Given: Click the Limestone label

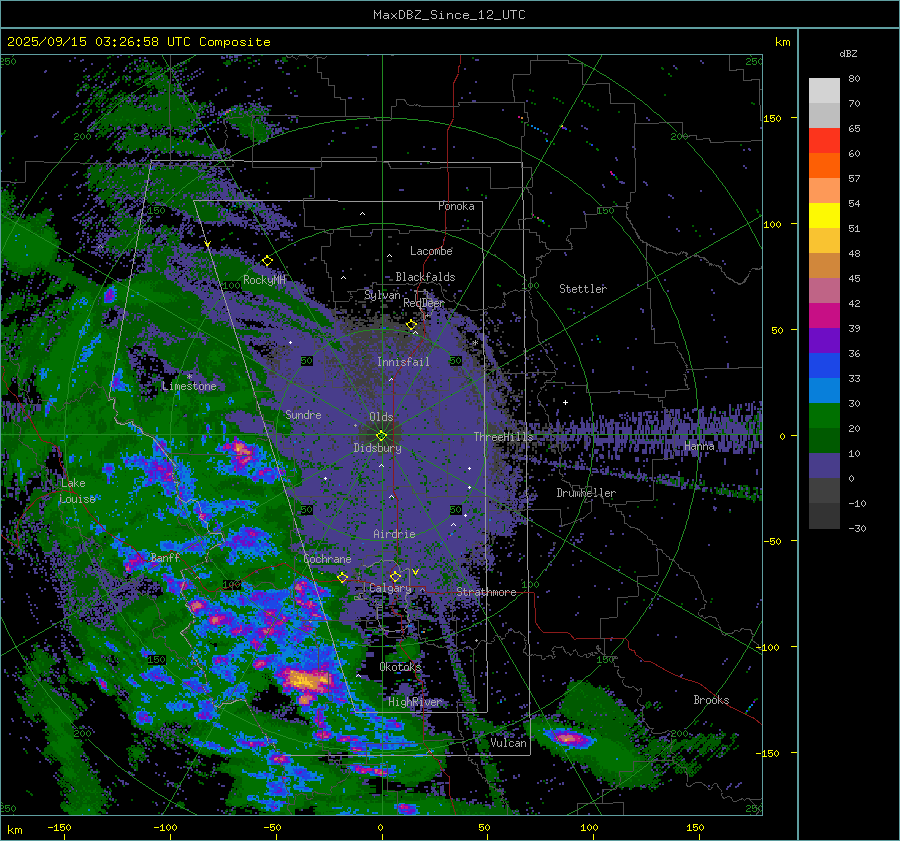Looking at the screenshot, I should point(189,386).
